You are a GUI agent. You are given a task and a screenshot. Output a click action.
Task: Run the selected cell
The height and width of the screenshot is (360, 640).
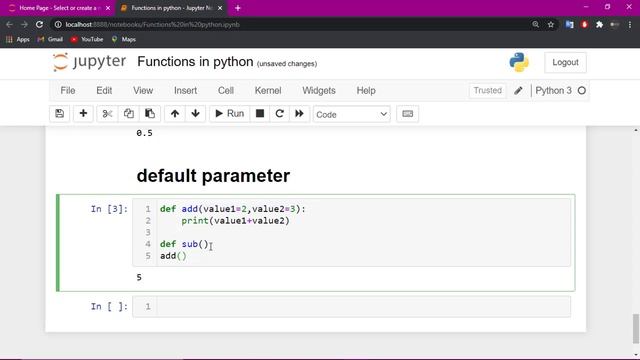coord(229,113)
